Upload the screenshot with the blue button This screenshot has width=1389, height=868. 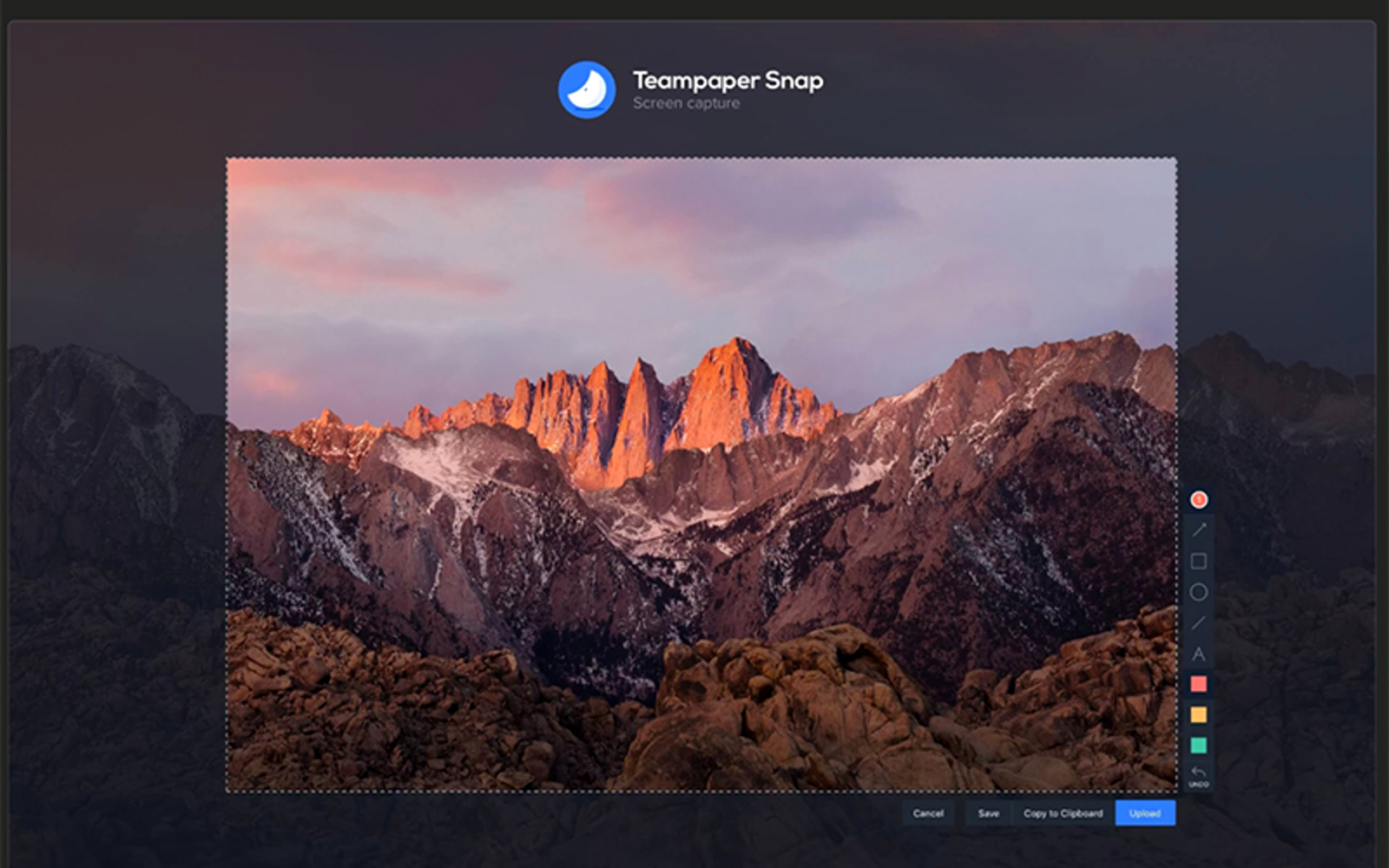click(x=1145, y=813)
